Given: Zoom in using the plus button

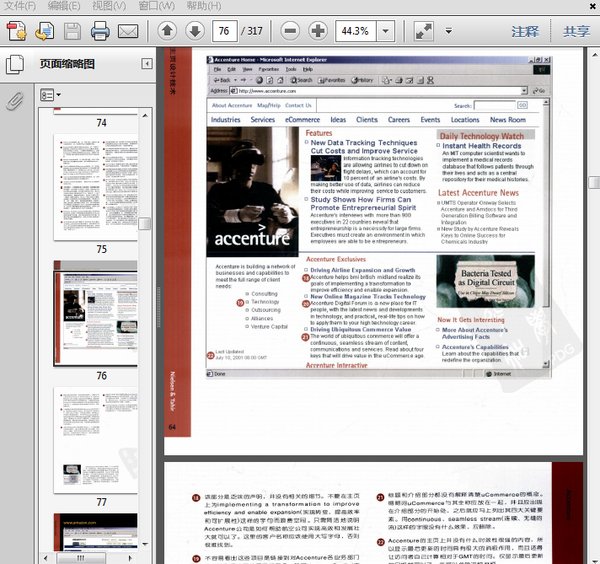Looking at the screenshot, I should [318, 31].
